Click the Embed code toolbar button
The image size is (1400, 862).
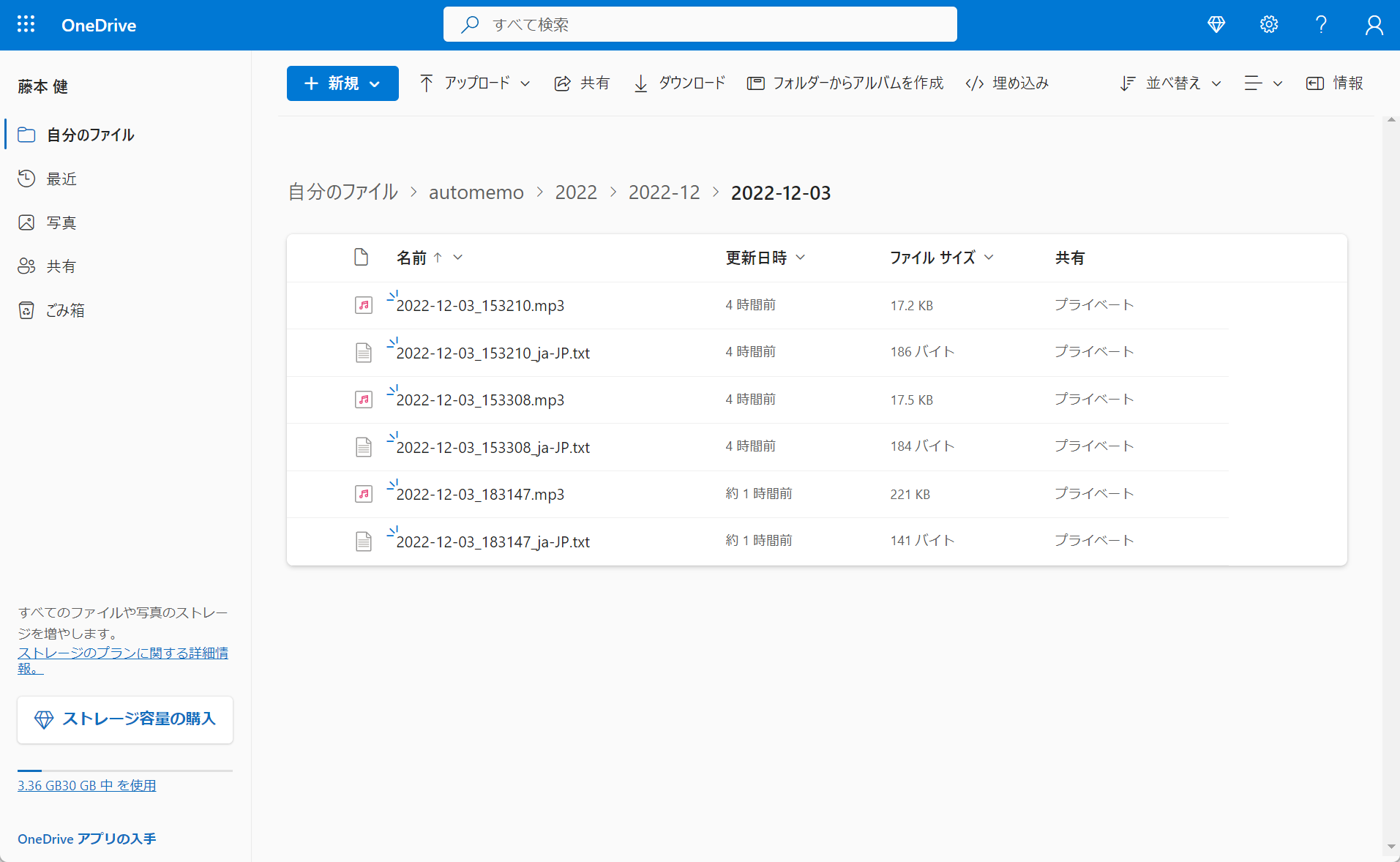tap(1007, 83)
